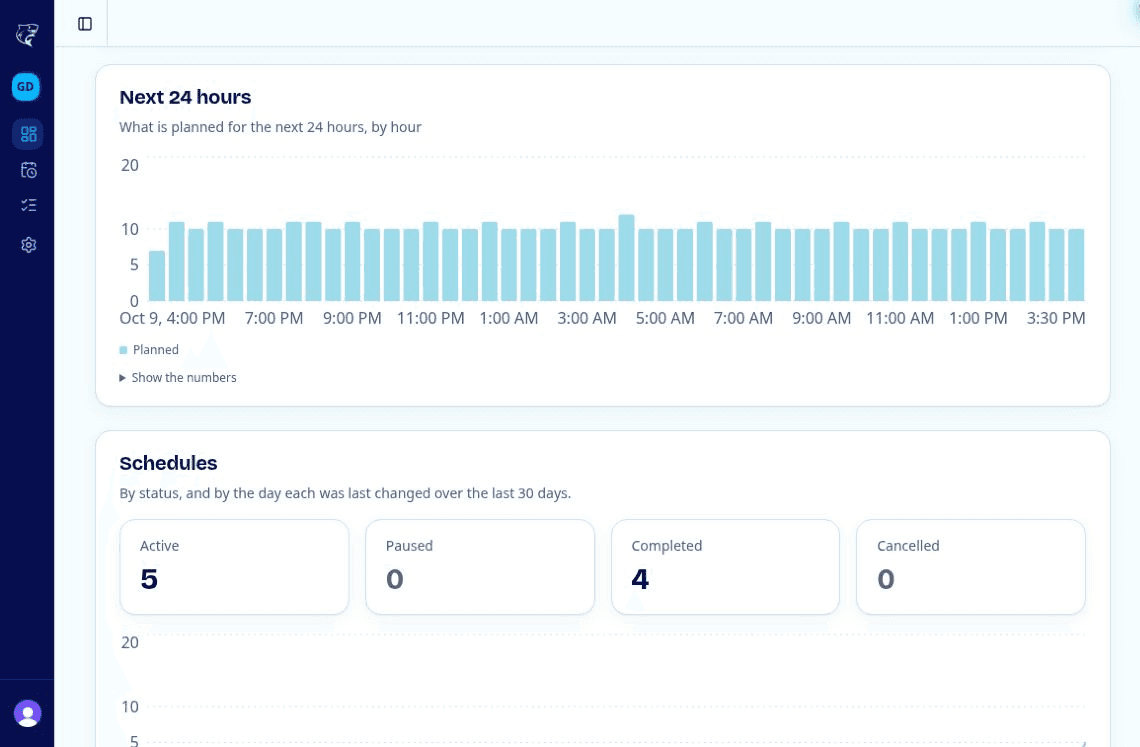The width and height of the screenshot is (1140, 747).
Task: Click the "Planned" legend label
Action: 156,350
